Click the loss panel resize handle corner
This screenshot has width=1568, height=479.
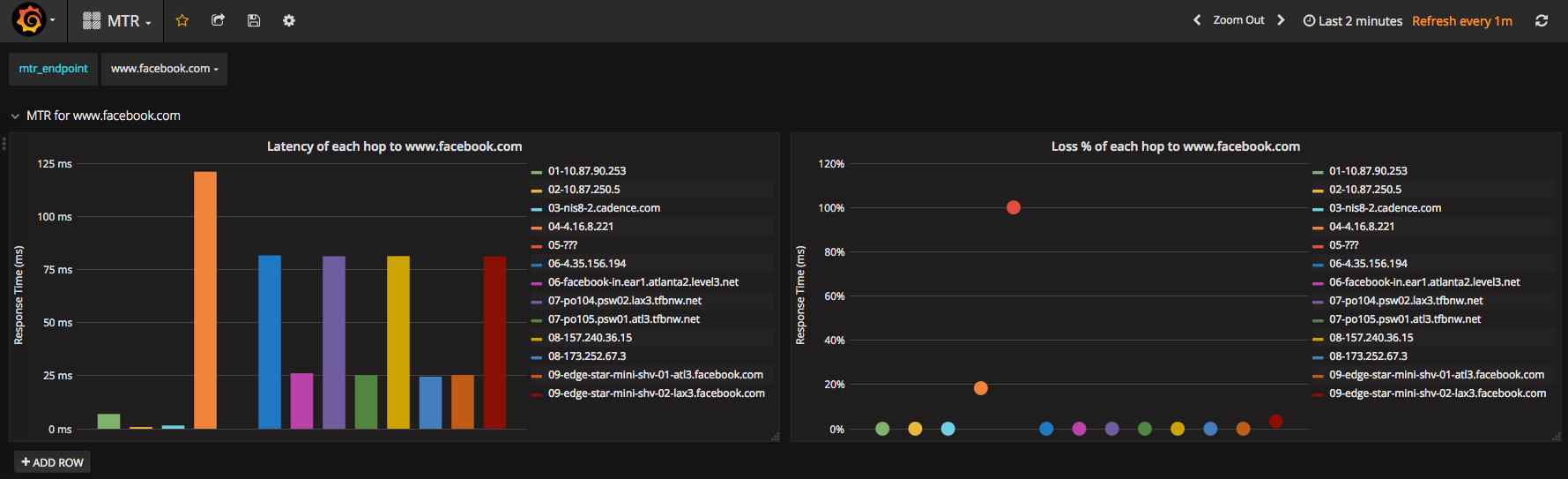pyautogui.click(x=1557, y=437)
